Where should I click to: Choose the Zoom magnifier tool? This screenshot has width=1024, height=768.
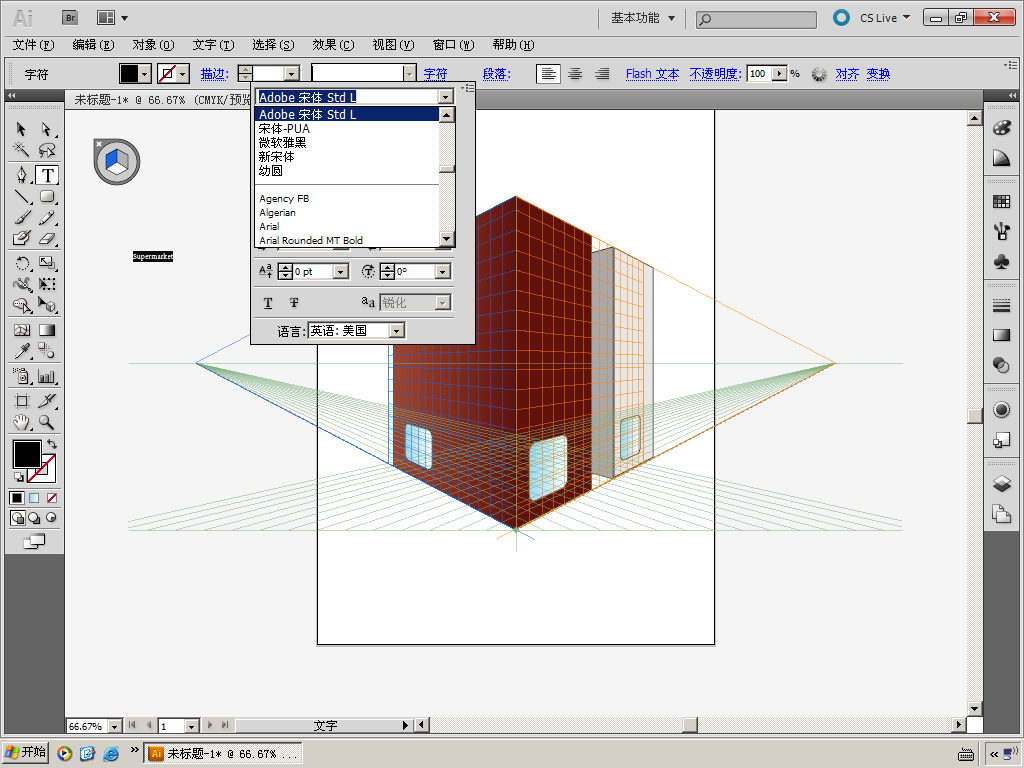(x=46, y=423)
